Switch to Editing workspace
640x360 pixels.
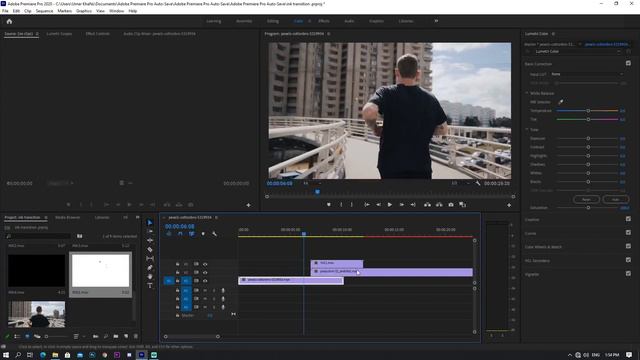coord(273,21)
